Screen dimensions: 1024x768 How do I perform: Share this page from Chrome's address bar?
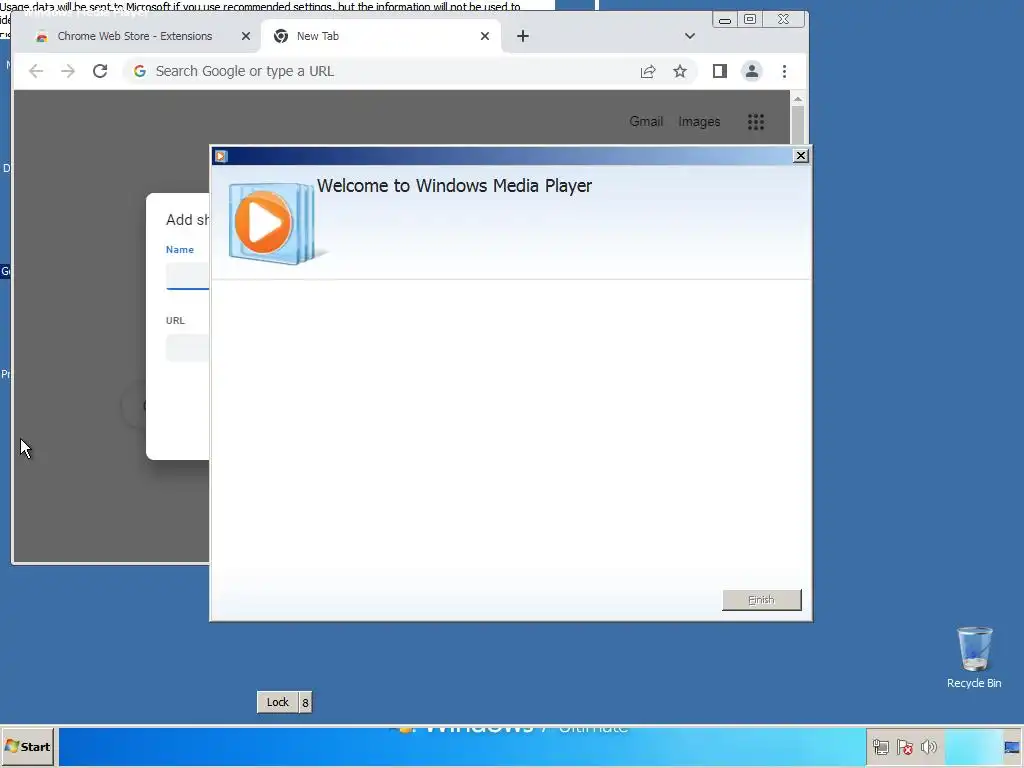point(648,71)
